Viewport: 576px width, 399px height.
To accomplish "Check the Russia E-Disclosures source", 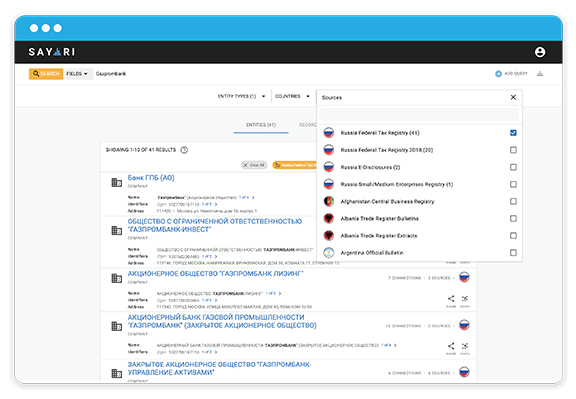I will pos(513,167).
